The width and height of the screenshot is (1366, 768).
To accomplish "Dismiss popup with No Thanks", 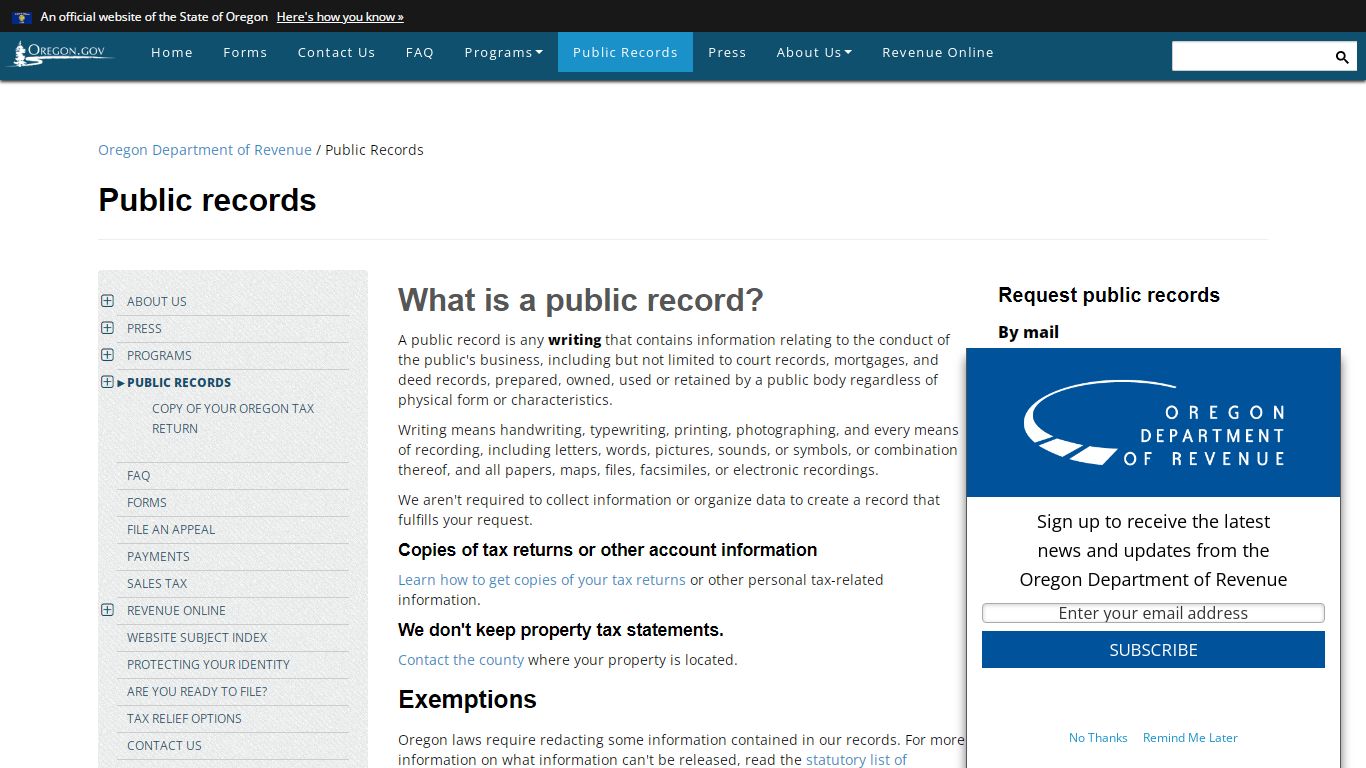I will (x=1098, y=738).
